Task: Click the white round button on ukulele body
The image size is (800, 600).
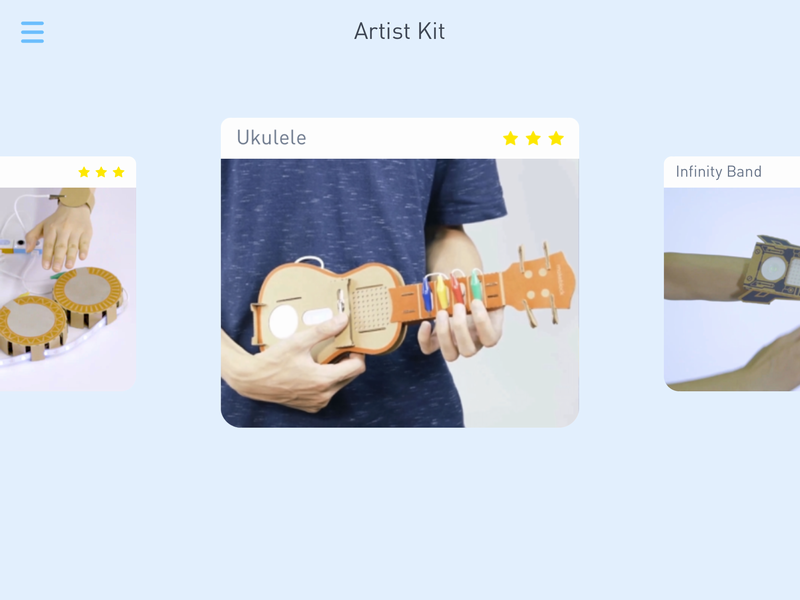Action: point(283,322)
